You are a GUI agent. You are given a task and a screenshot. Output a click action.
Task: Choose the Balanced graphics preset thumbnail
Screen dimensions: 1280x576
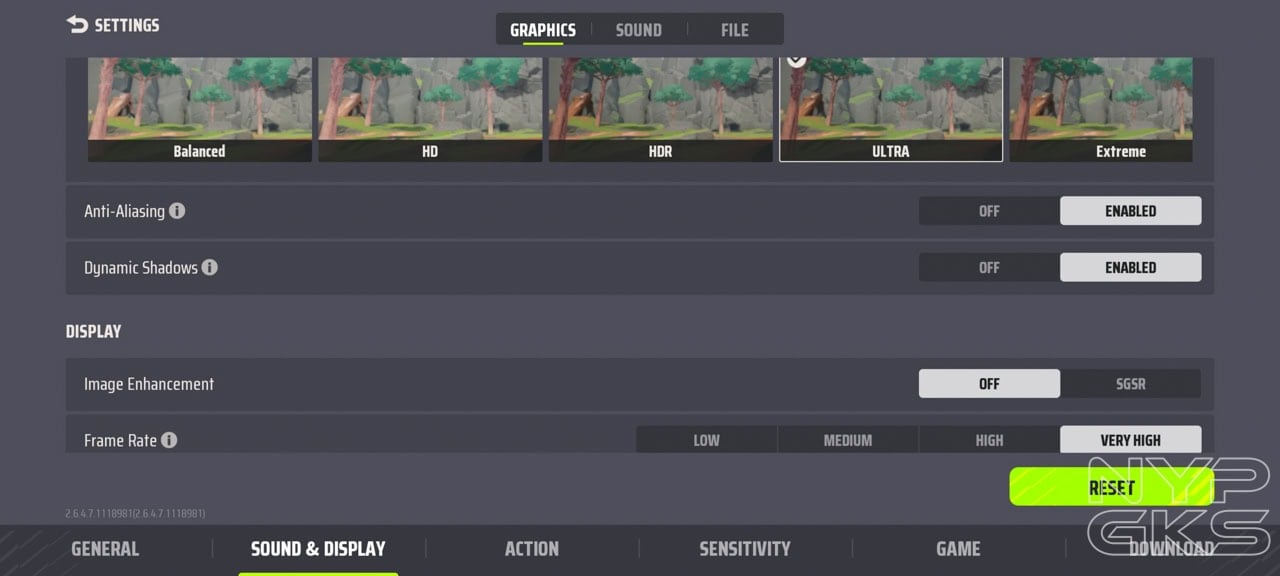click(x=200, y=109)
